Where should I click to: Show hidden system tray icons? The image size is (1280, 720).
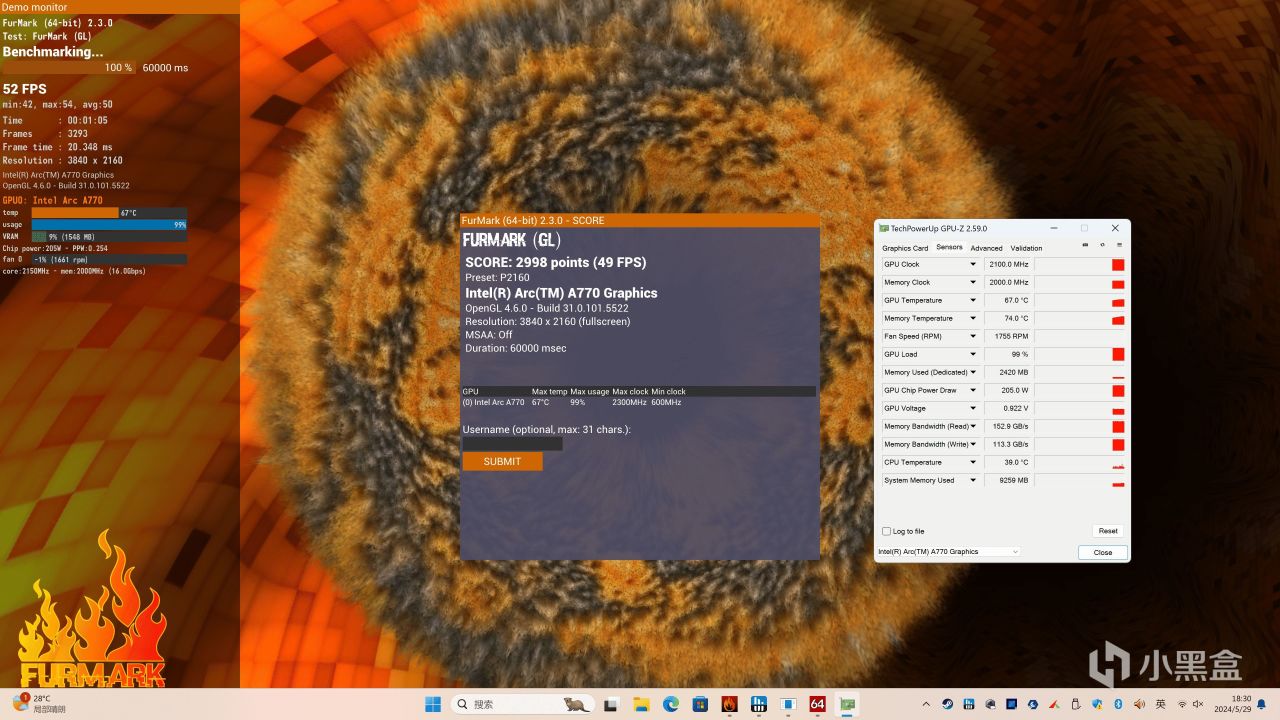[928, 704]
